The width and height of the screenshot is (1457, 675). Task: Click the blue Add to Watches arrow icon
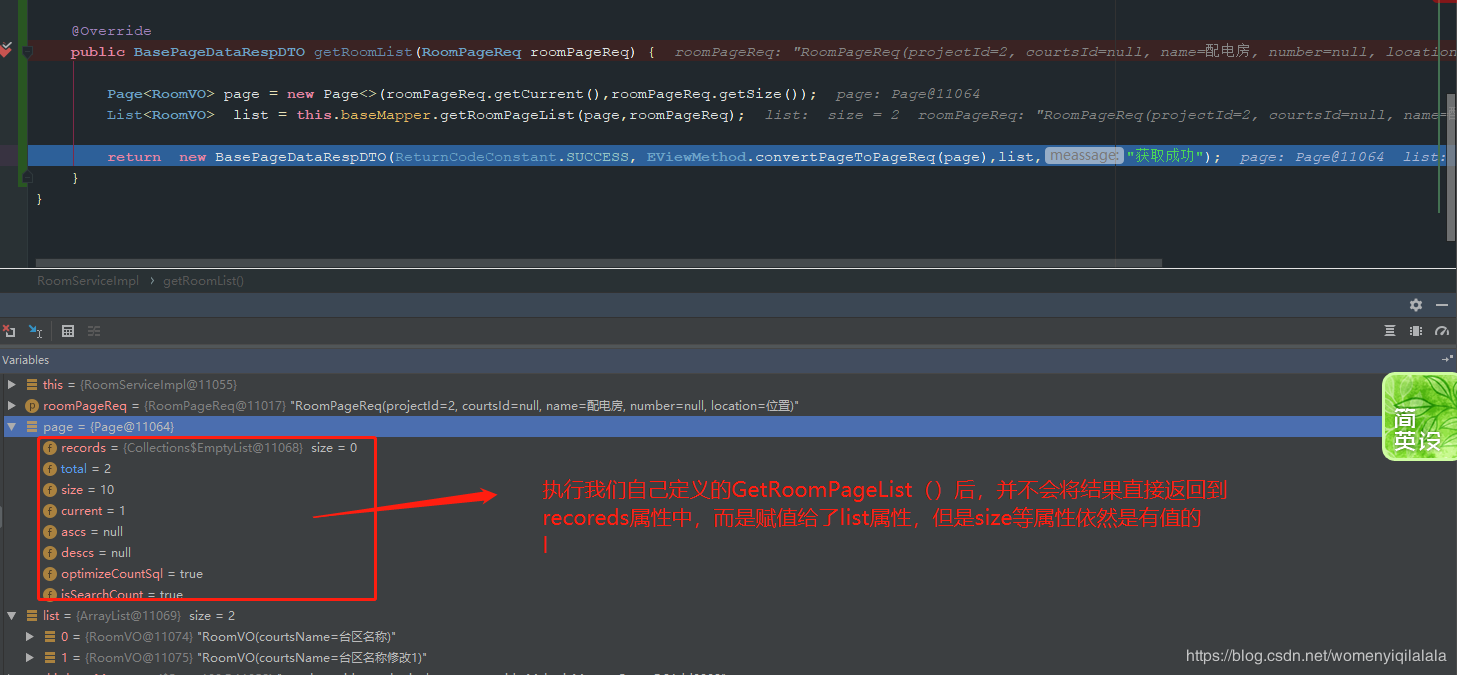point(35,331)
